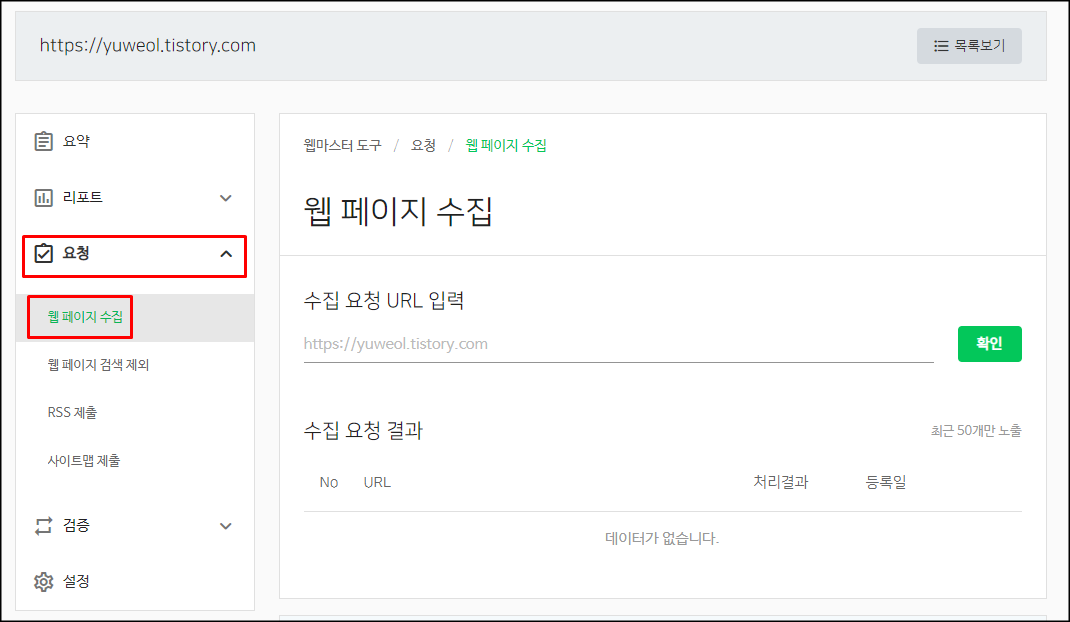Click the 요청 checkmark clipboard icon
Image resolution: width=1070 pixels, height=622 pixels.
pyautogui.click(x=44, y=253)
